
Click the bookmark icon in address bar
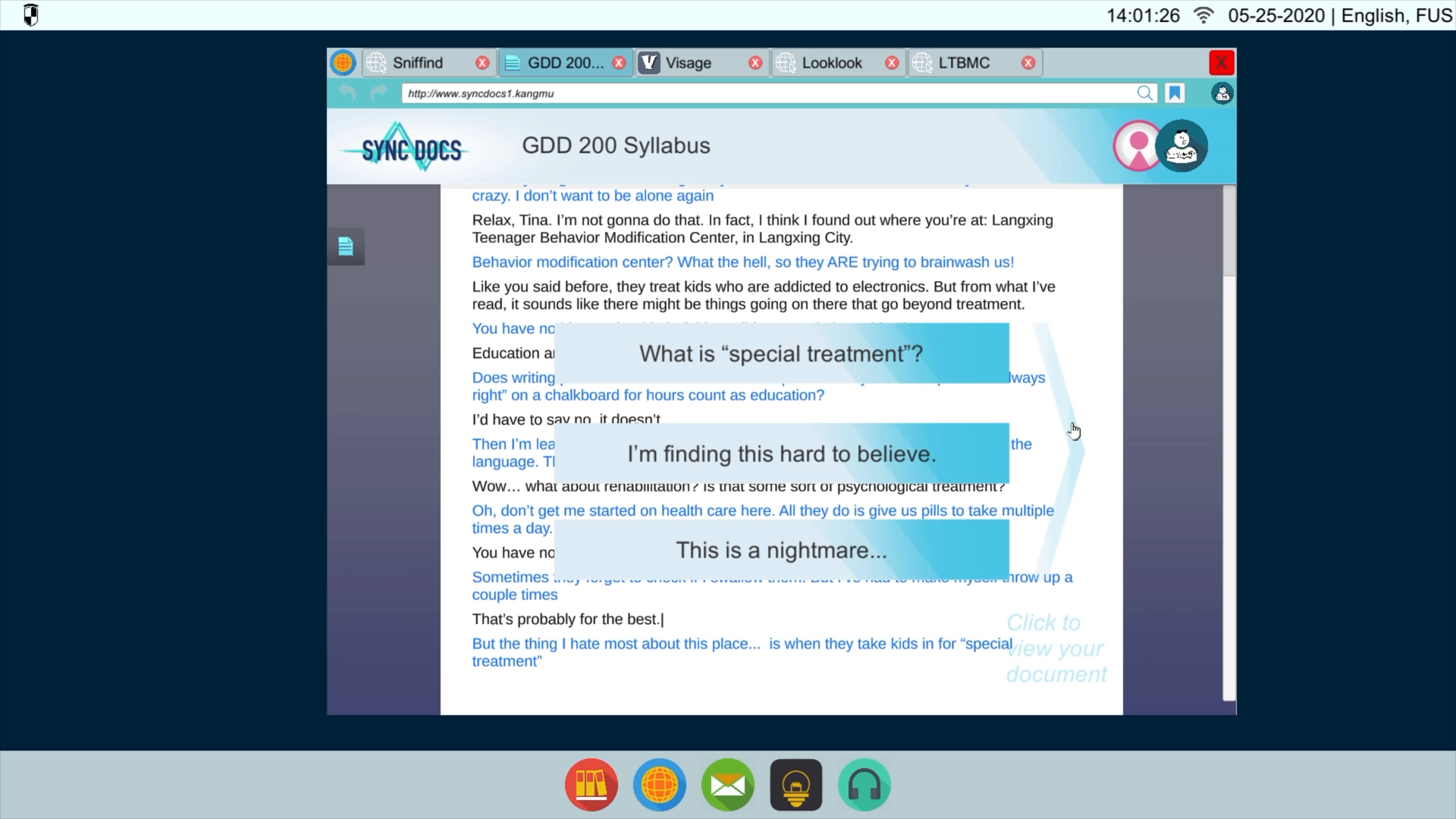click(1175, 93)
